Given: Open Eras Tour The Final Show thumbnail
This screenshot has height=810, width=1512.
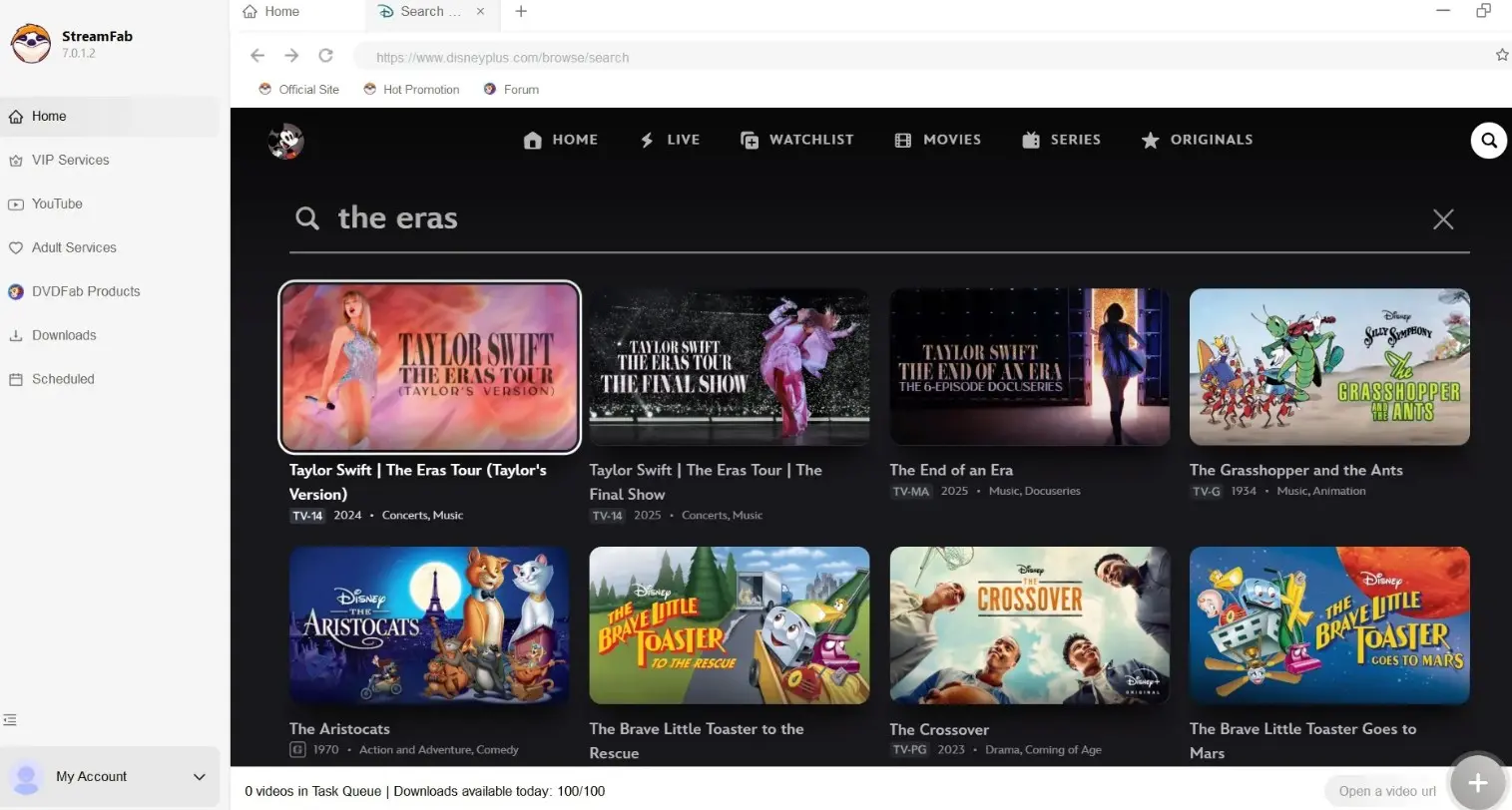Looking at the screenshot, I should [730, 367].
